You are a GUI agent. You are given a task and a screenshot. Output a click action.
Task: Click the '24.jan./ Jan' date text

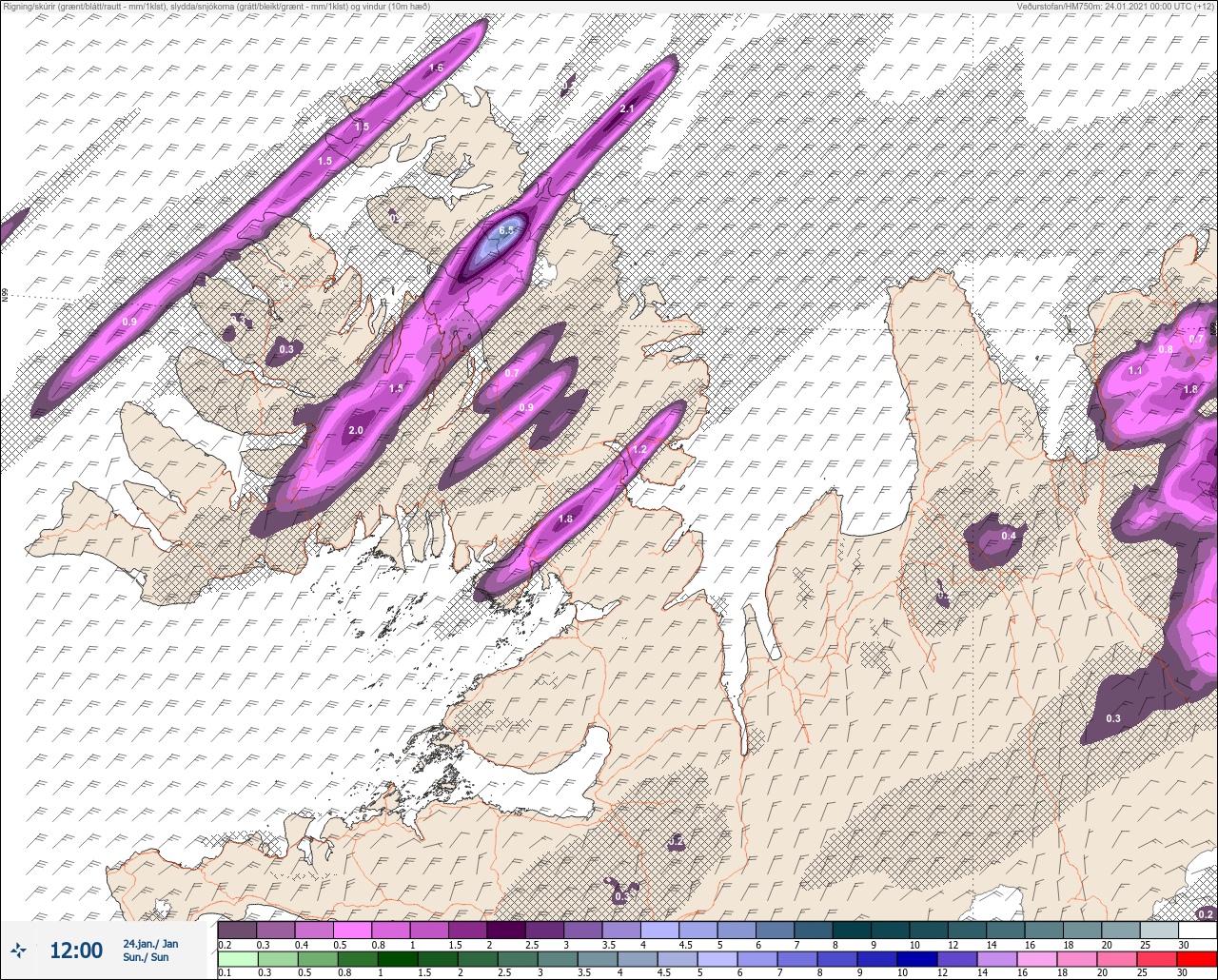tap(150, 943)
